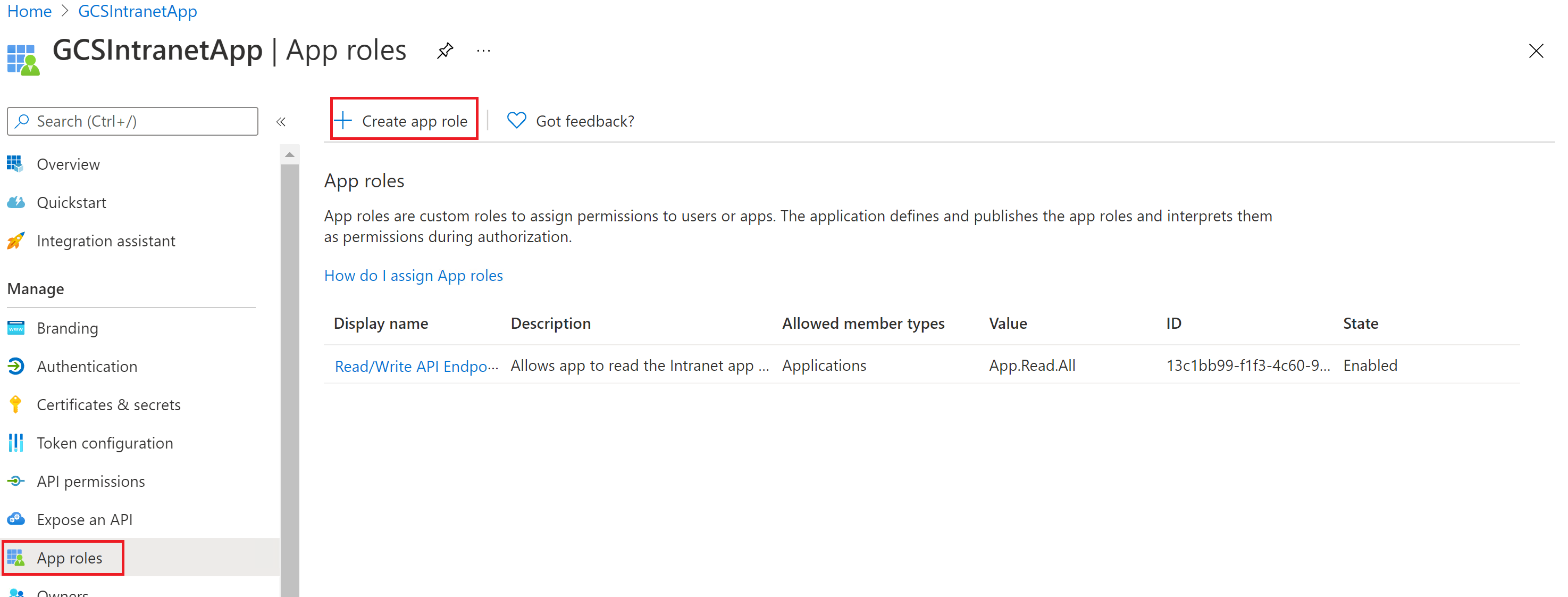Click the heart feedback icon
1568x597 pixels.
tap(516, 121)
